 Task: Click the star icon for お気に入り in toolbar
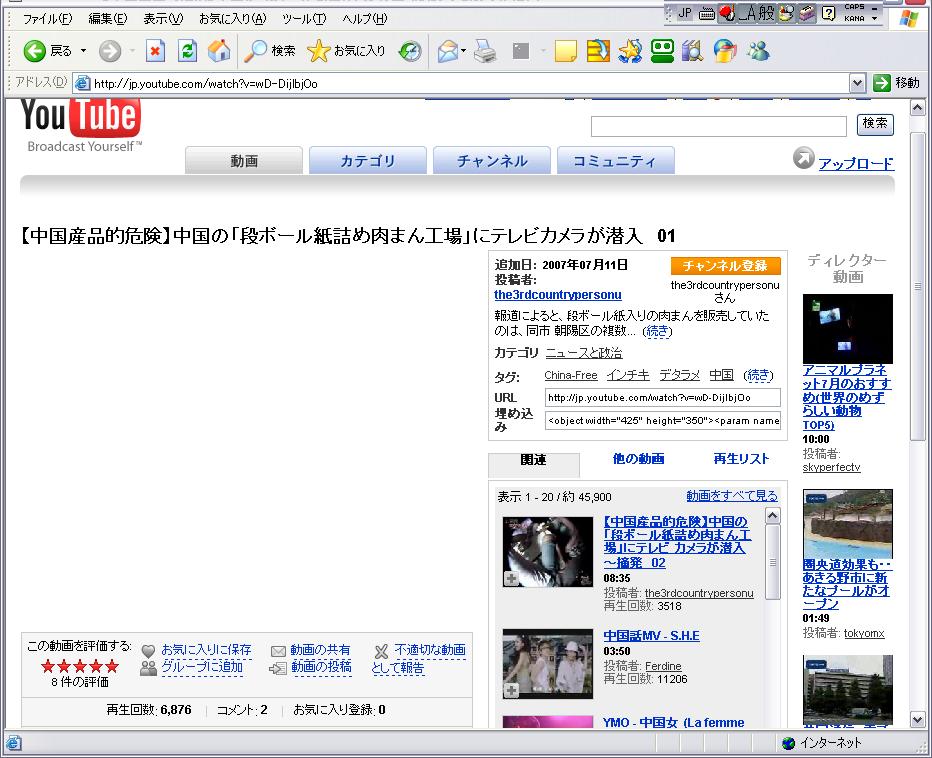click(x=318, y=51)
